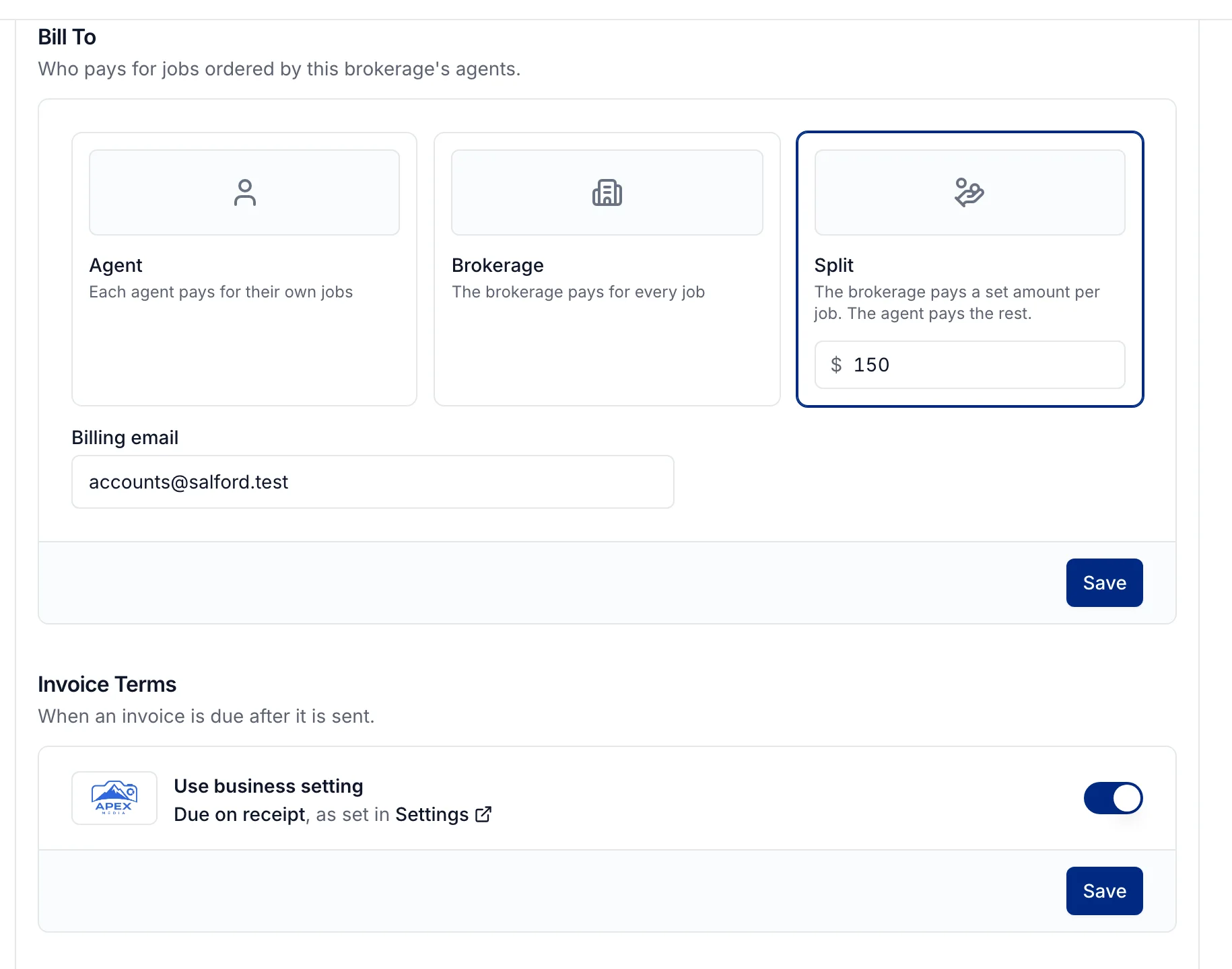Click the Apex Media logo thumbnail
The width and height of the screenshot is (1232, 969).
point(114,798)
